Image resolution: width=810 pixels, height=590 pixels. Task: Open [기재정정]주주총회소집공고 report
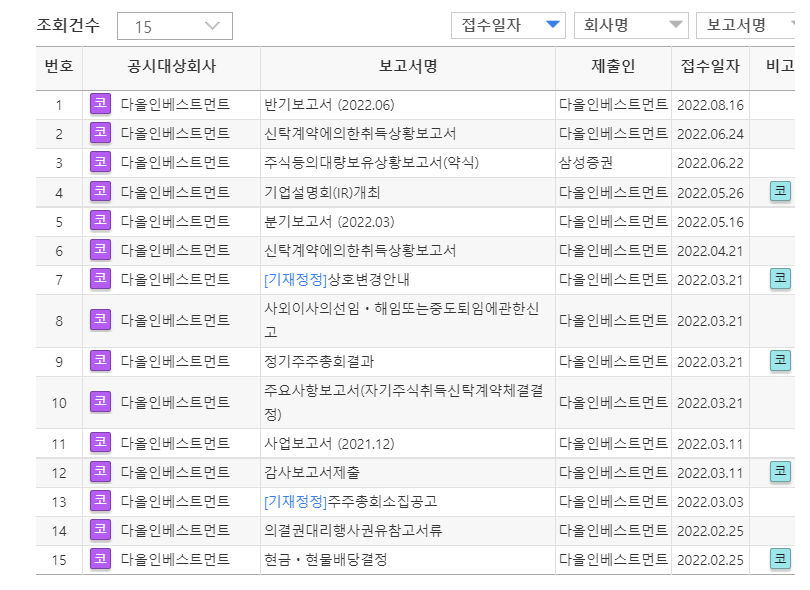point(351,502)
